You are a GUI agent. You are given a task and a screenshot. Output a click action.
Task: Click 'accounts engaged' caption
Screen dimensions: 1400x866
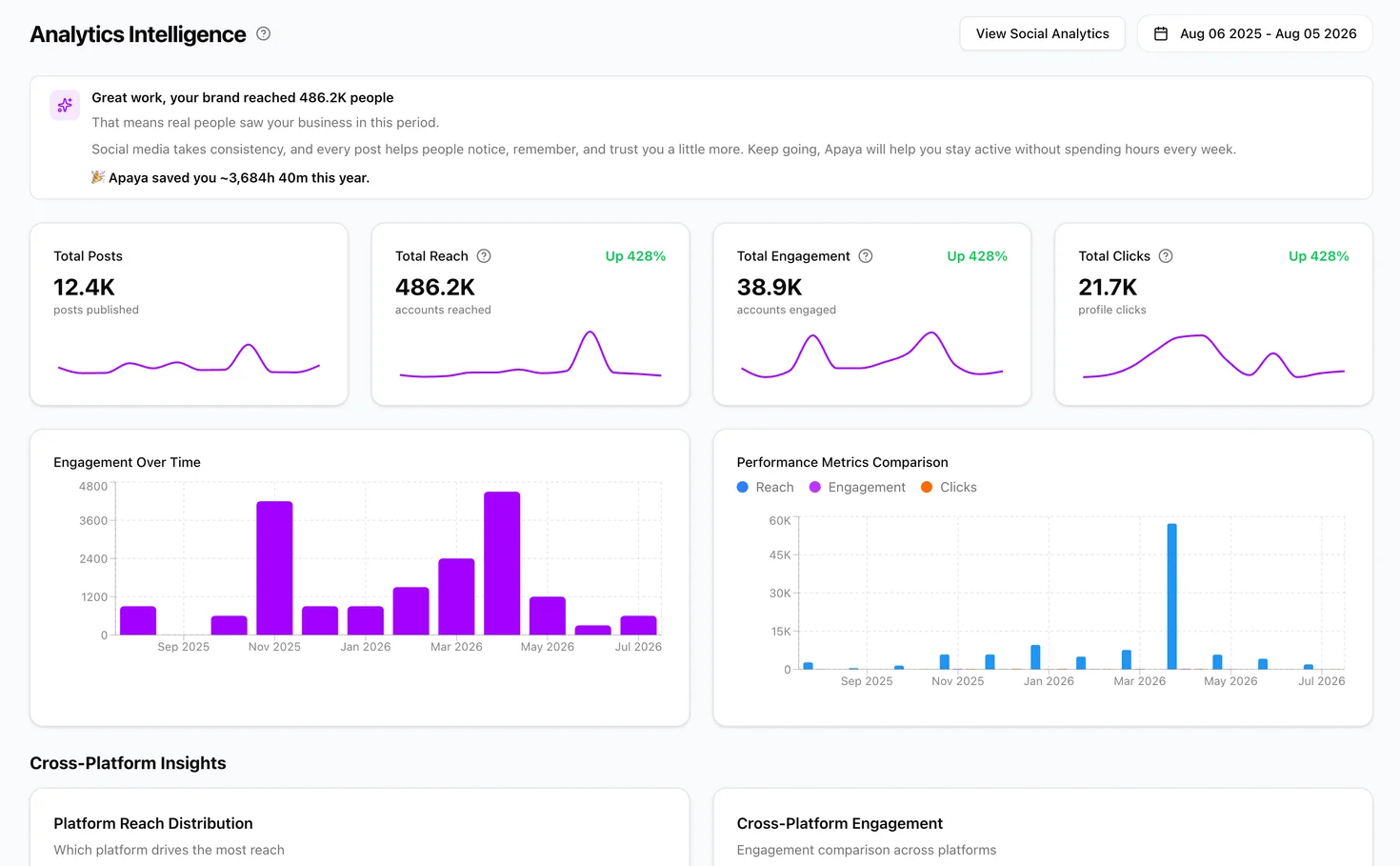[786, 310]
